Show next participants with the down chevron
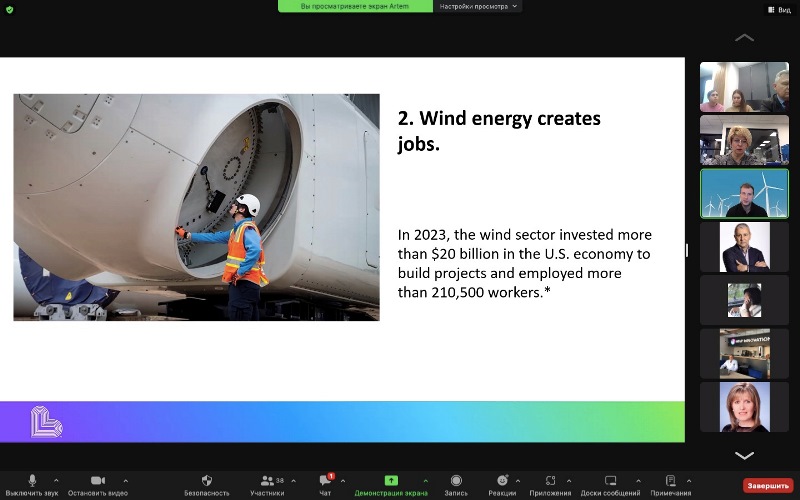Image resolution: width=800 pixels, height=500 pixels. click(744, 456)
